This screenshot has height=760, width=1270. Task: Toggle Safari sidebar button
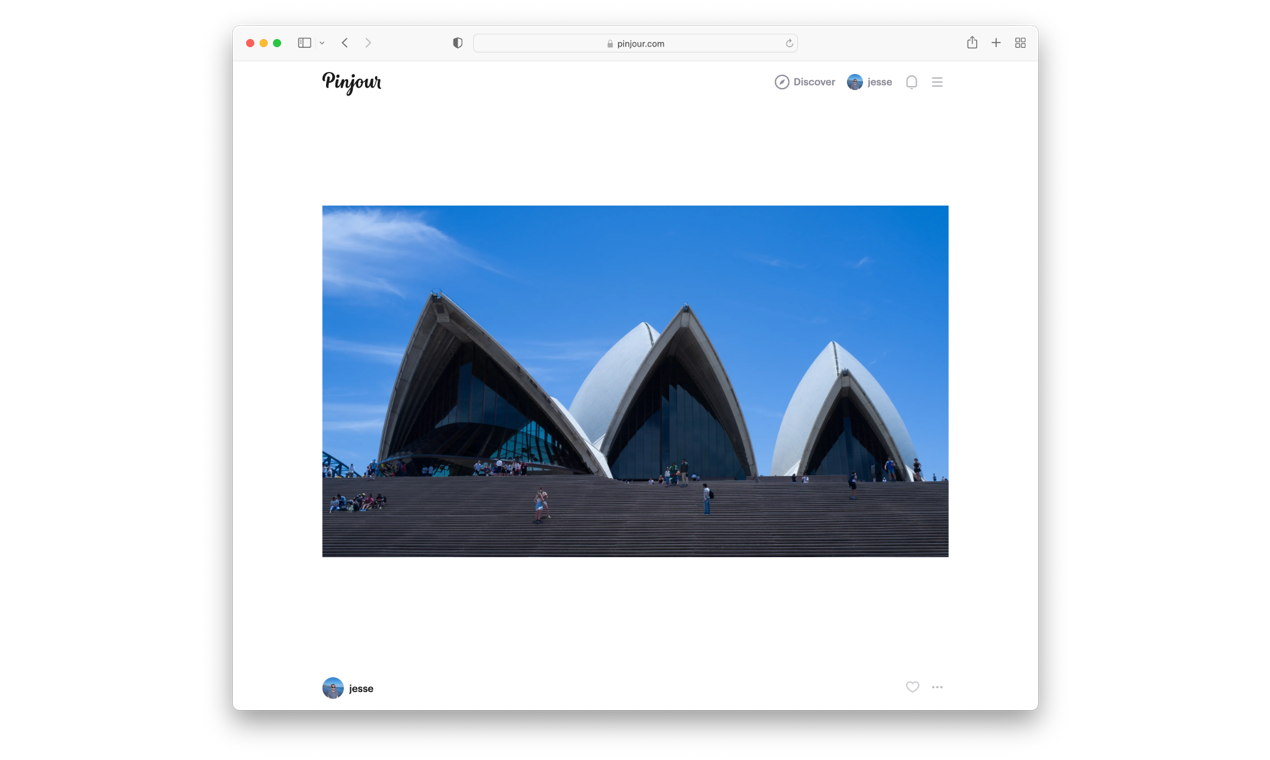[x=305, y=43]
